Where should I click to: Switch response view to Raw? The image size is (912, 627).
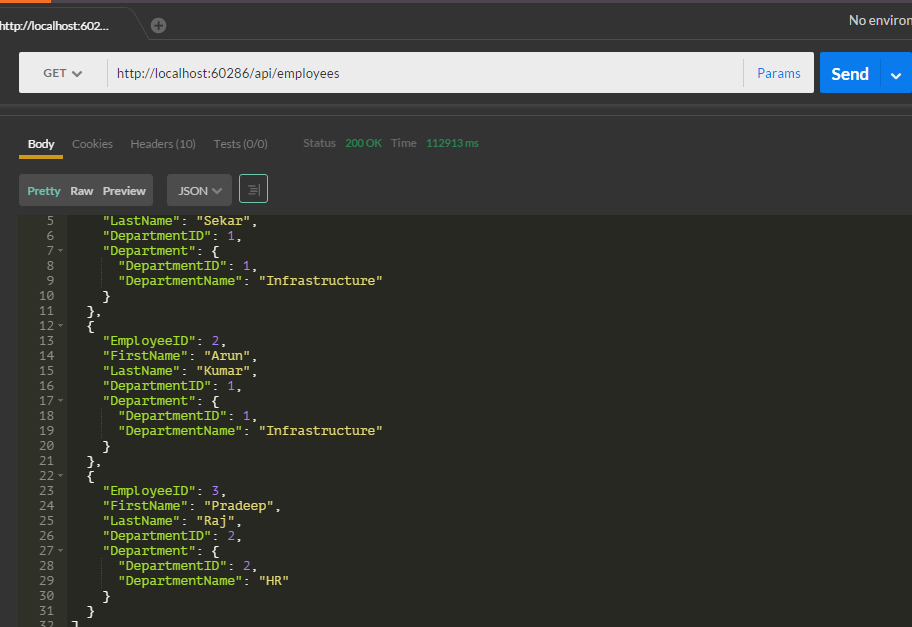click(x=82, y=191)
